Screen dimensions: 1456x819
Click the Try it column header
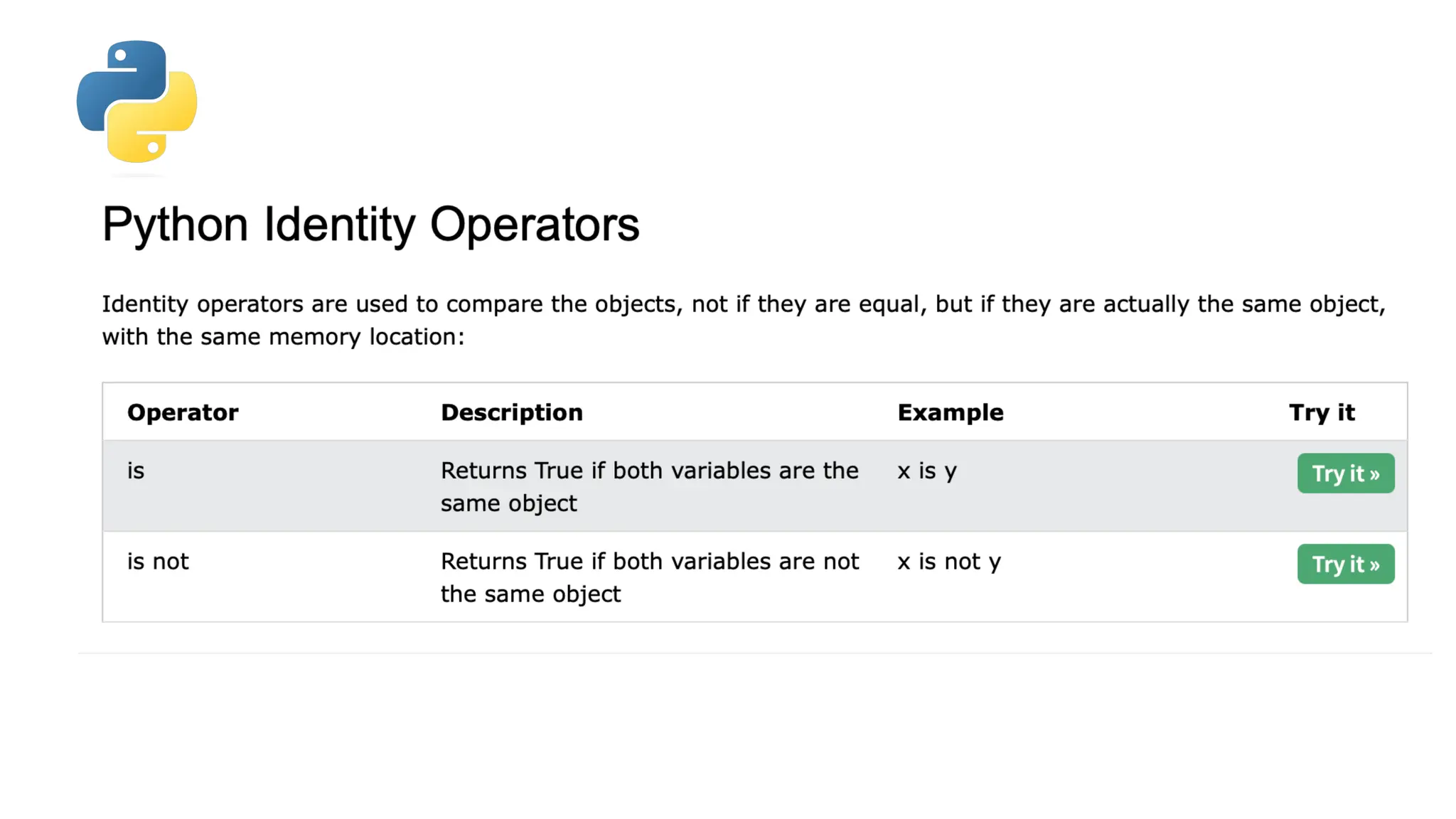pos(1322,412)
